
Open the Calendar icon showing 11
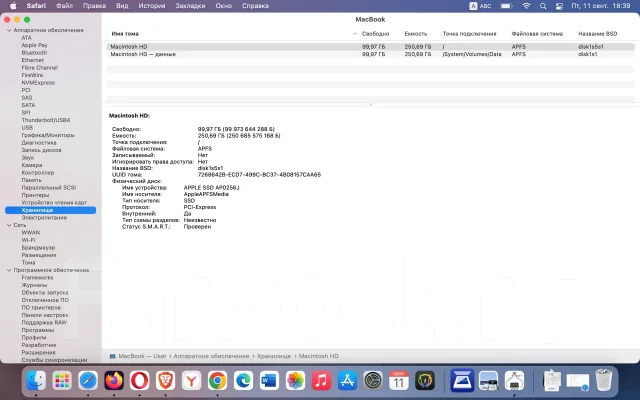(399, 381)
